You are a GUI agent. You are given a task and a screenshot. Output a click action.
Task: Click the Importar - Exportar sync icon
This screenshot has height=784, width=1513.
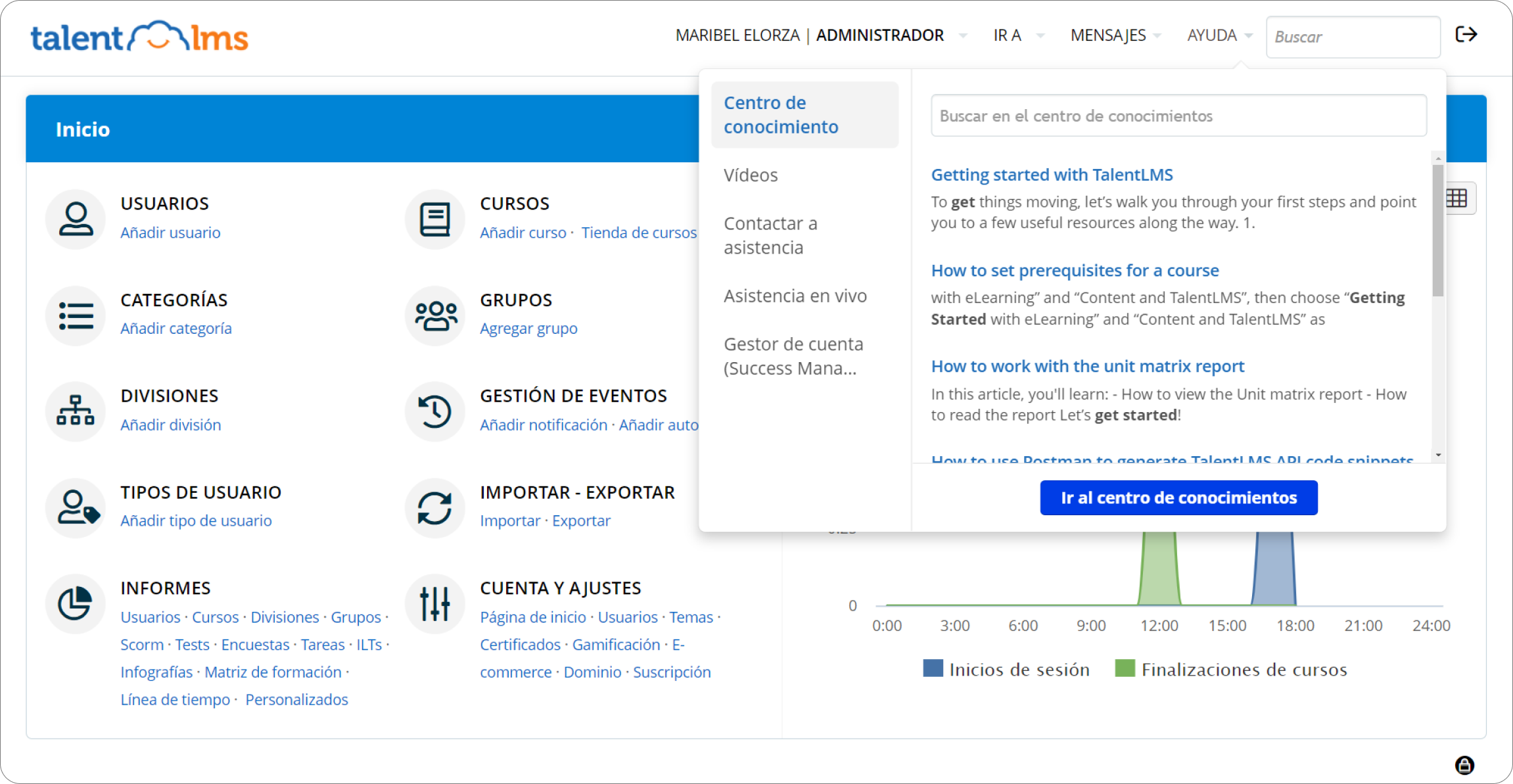(x=435, y=507)
